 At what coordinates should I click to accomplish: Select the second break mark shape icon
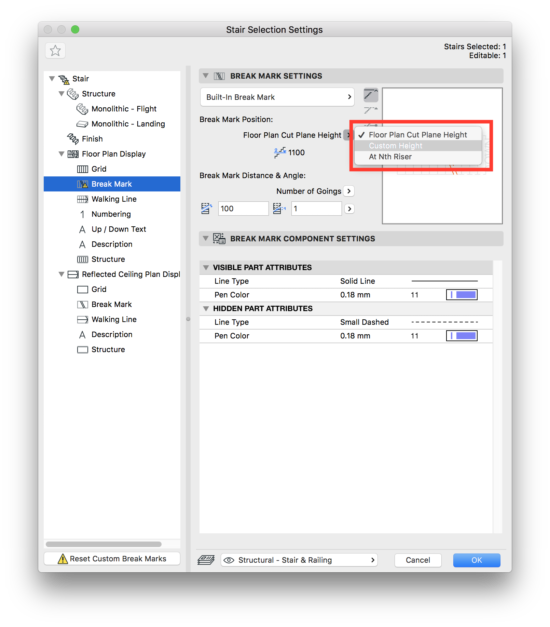[371, 110]
